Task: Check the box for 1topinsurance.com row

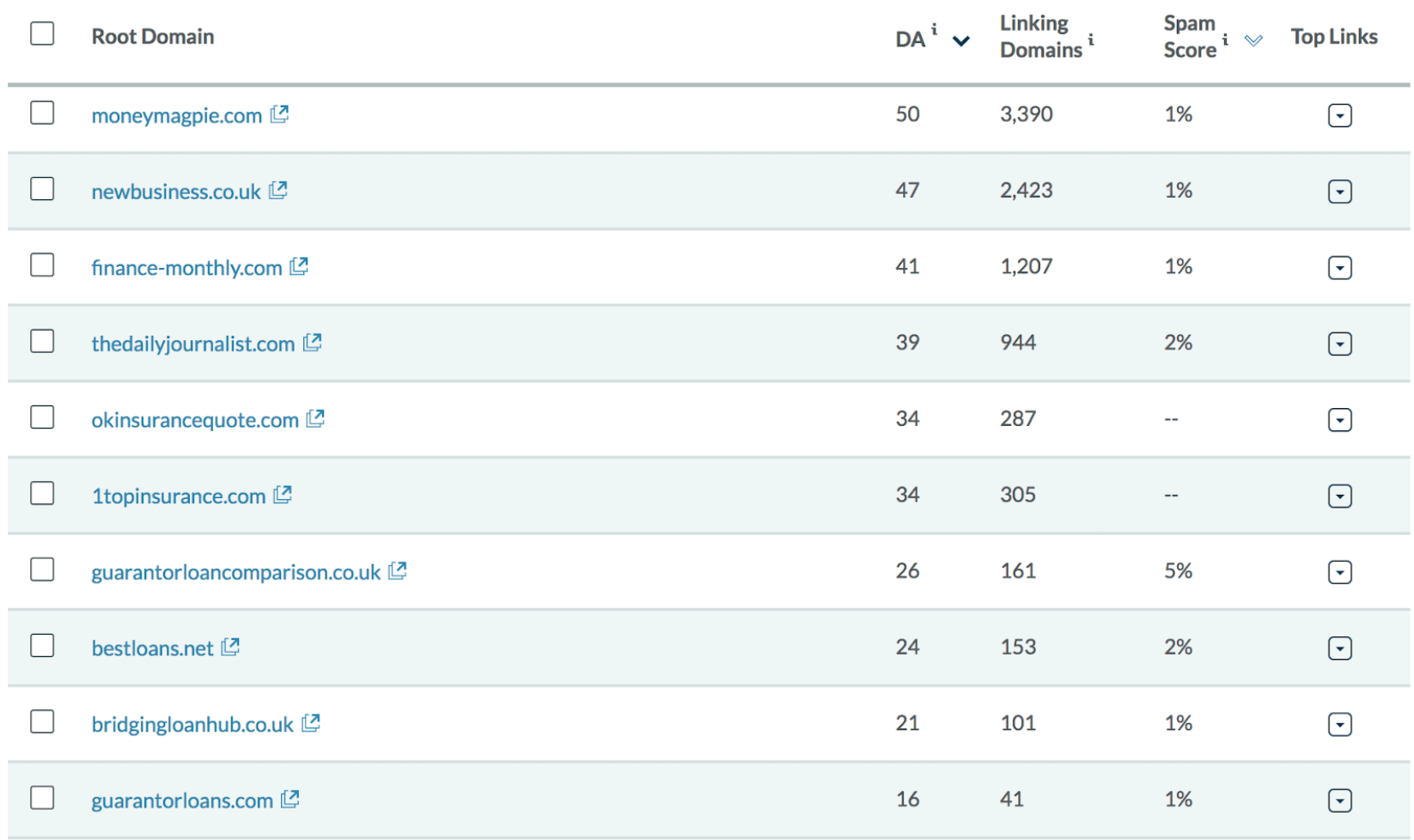Action: [x=42, y=493]
